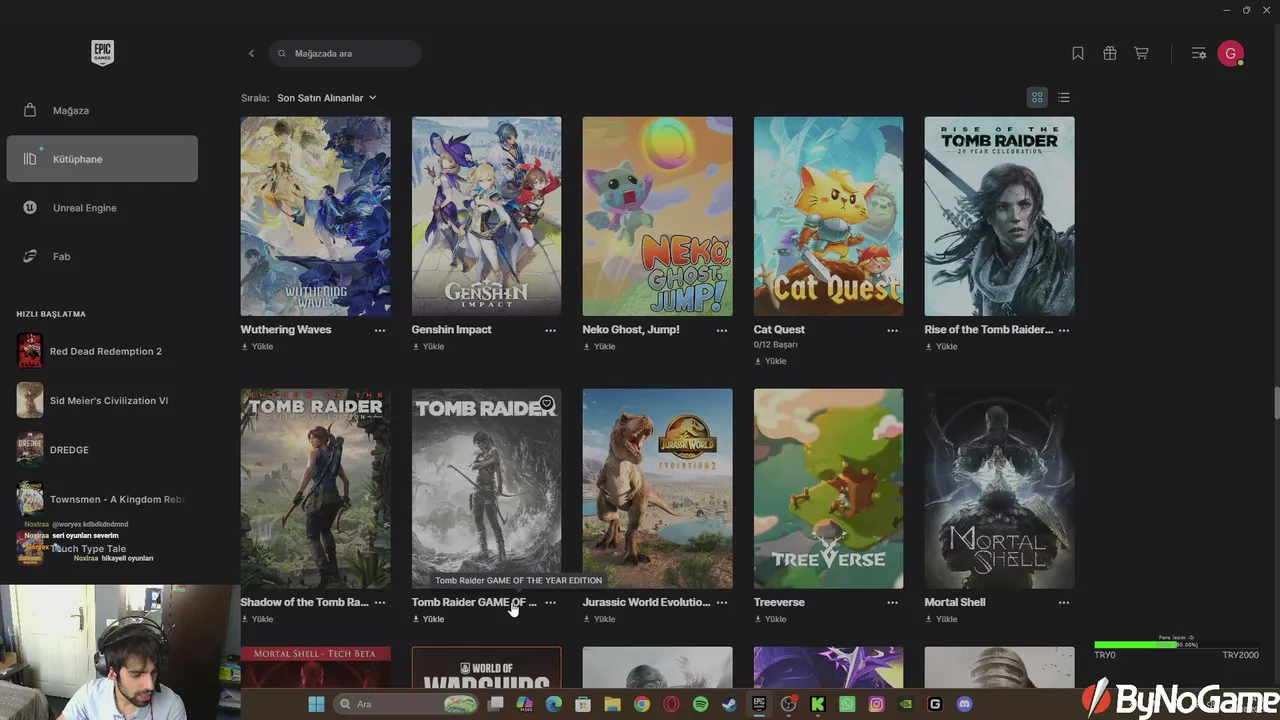This screenshot has height=720, width=1280.
Task: Open options menu for Rise of the Tomb Raider
Action: (1064, 330)
